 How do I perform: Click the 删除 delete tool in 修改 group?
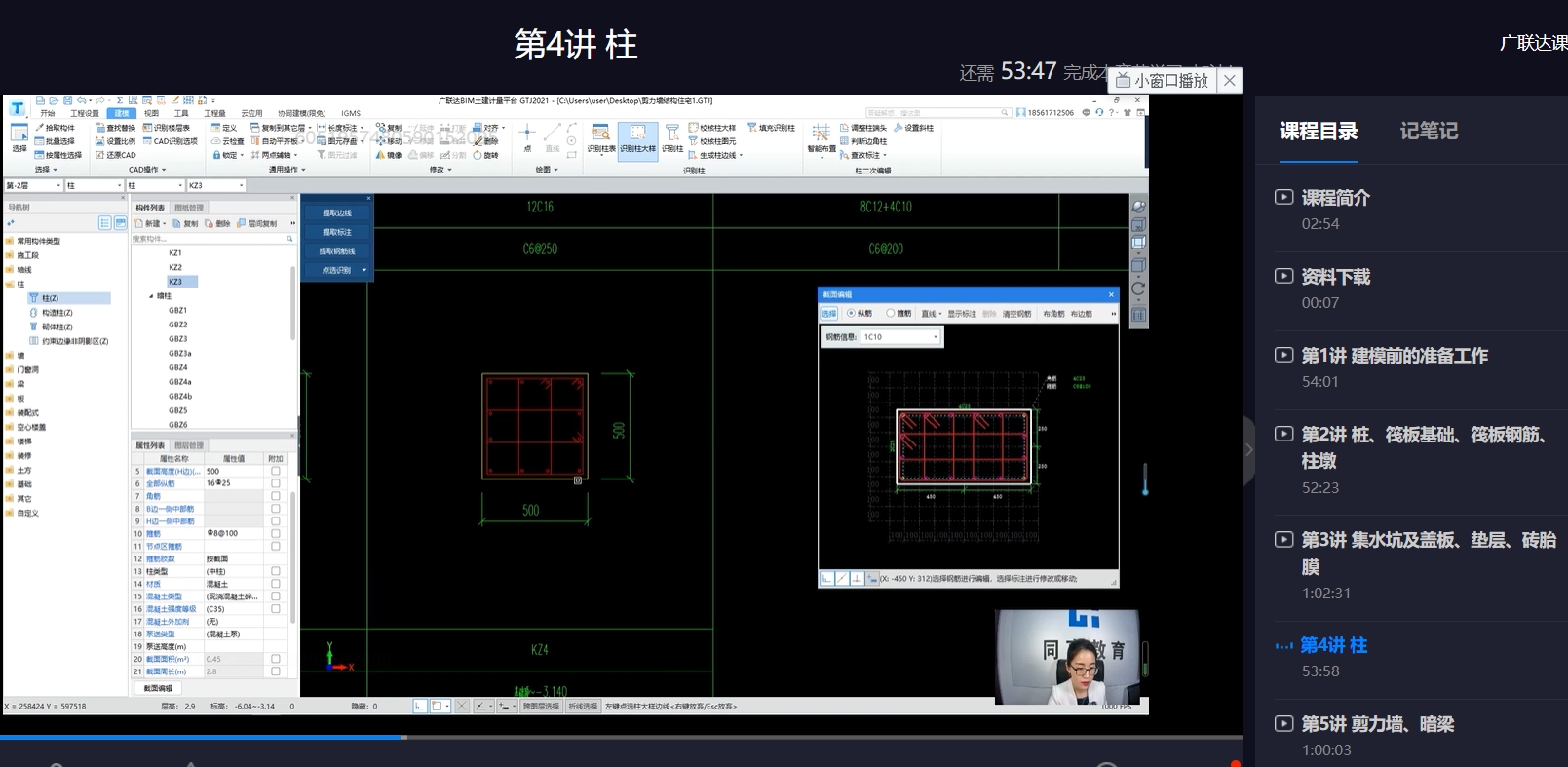coord(485,141)
